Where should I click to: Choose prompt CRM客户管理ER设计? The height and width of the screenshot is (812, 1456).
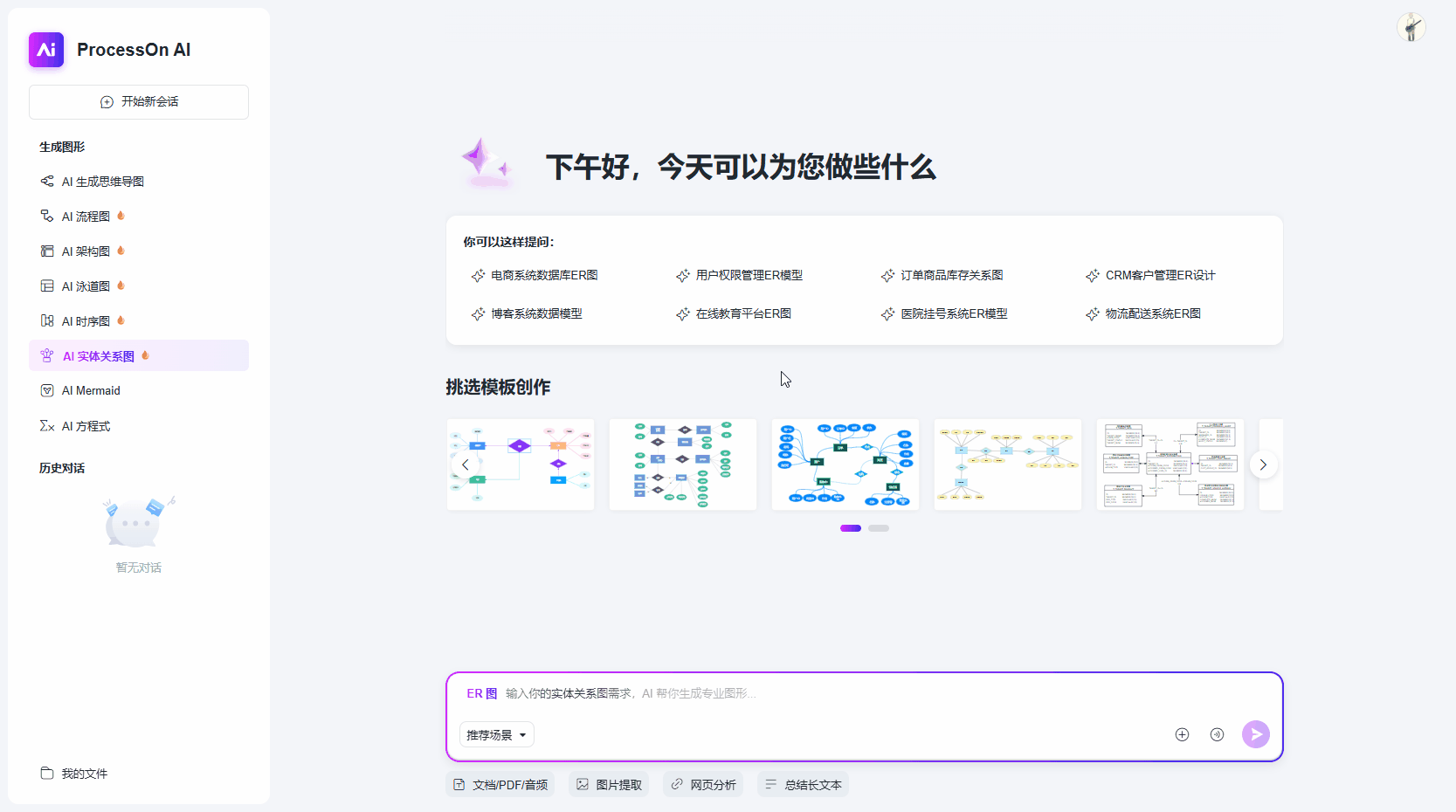[1150, 275]
